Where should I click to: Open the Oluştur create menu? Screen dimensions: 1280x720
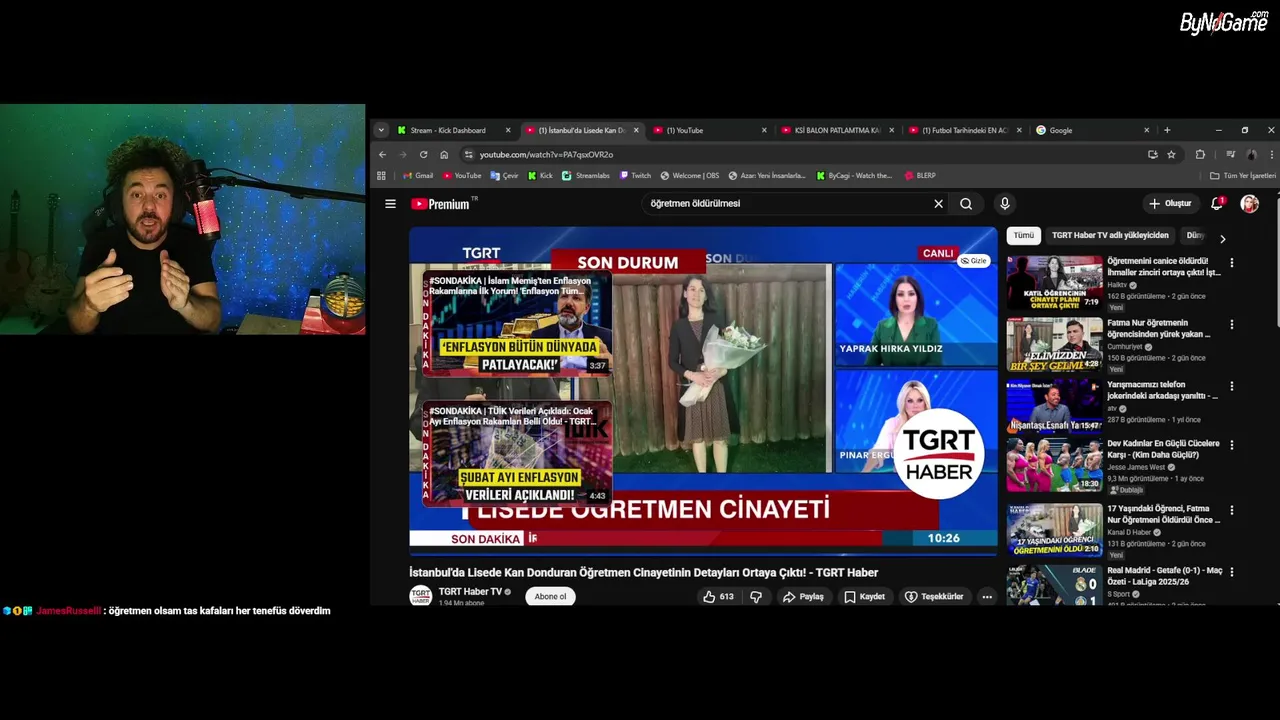point(1170,204)
